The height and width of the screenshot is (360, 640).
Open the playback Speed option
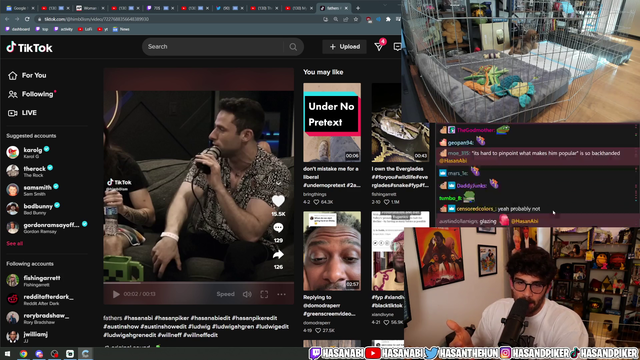pos(225,294)
